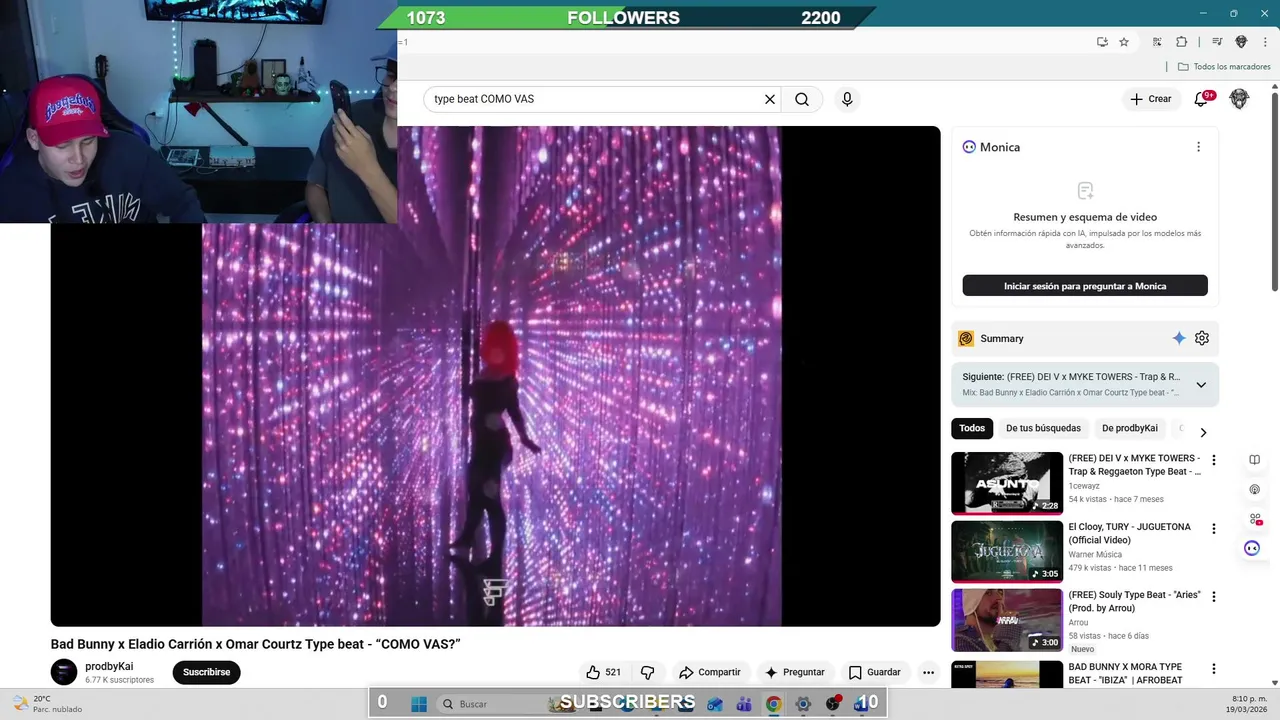Click the main video player area
This screenshot has height=720, width=1280.
pyautogui.click(x=495, y=376)
